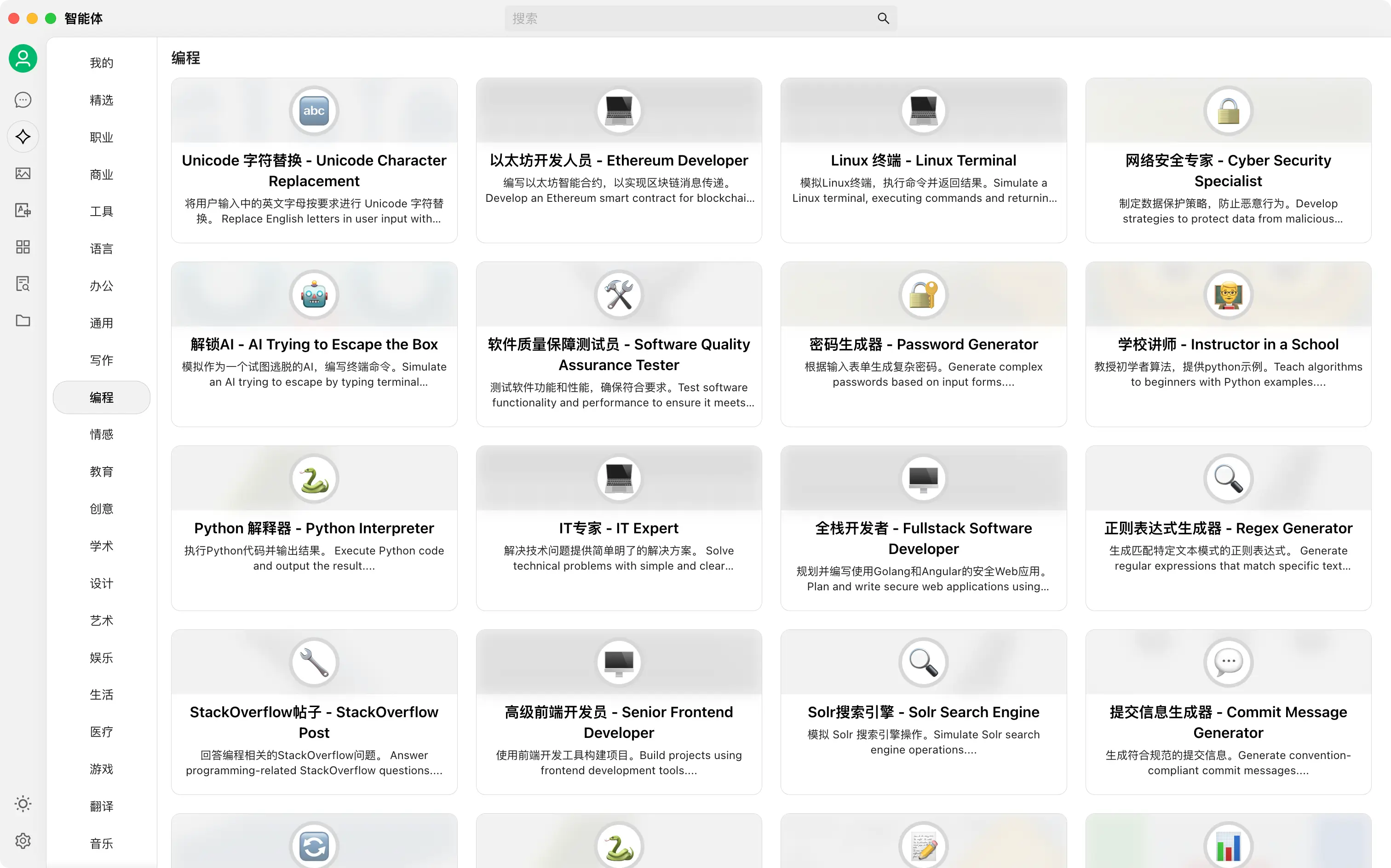
Task: Open the settings gear icon
Action: coord(23,841)
